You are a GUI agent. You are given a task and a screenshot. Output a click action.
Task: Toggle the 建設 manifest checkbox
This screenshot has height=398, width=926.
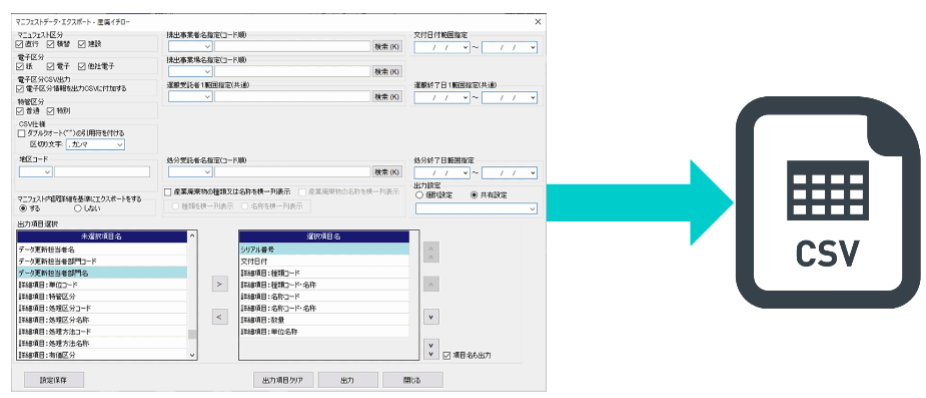click(x=81, y=44)
